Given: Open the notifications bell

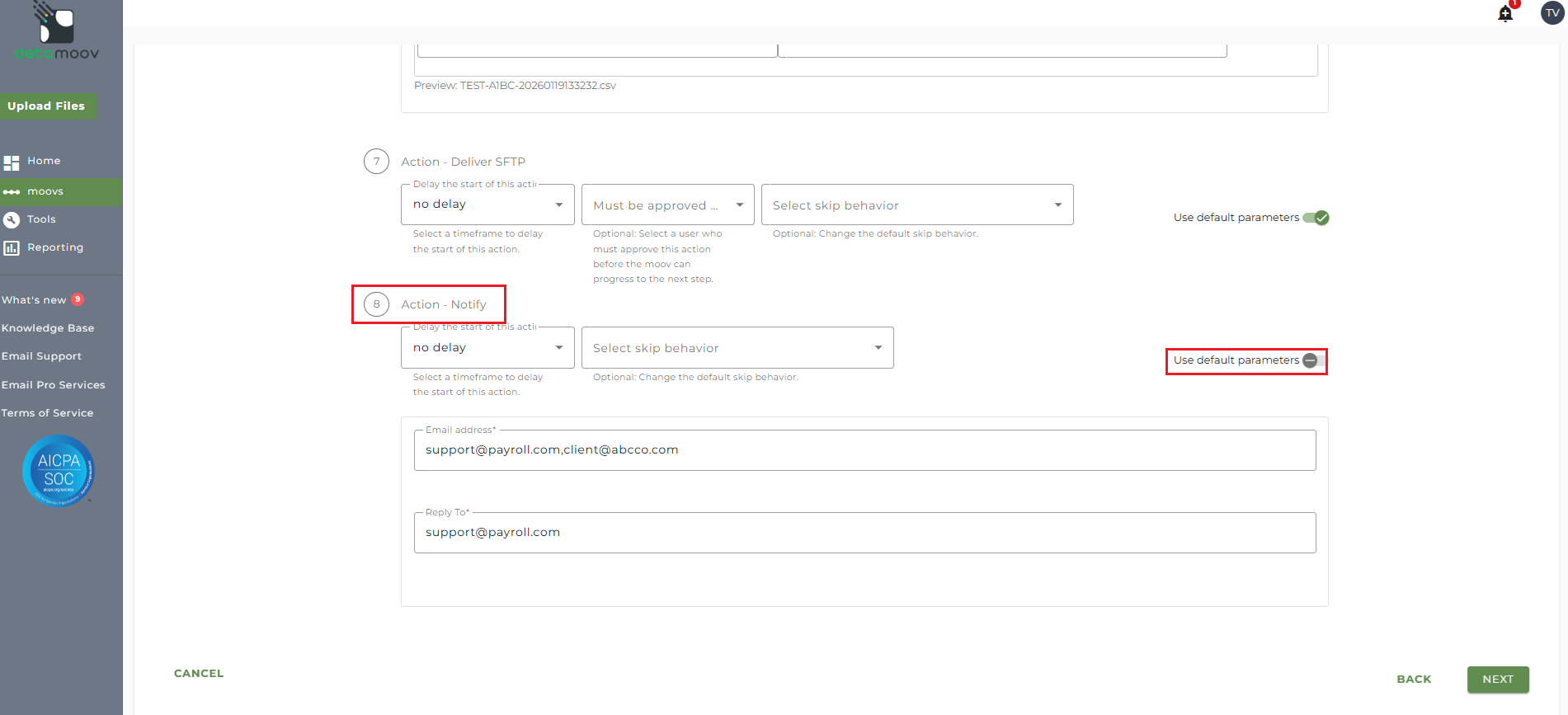Looking at the screenshot, I should (x=1505, y=13).
